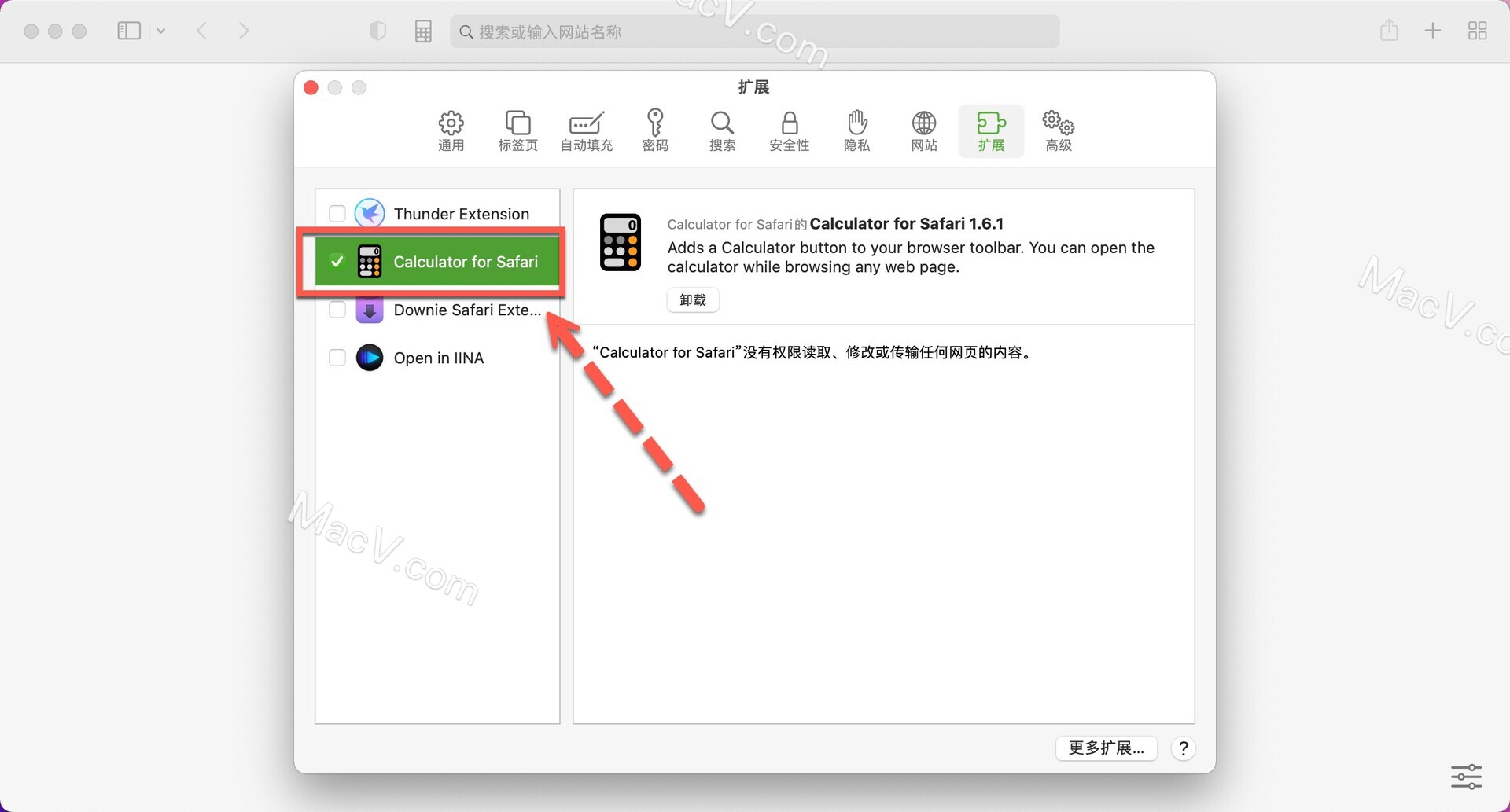Open the 标签页 Tabs preferences tab

(517, 131)
